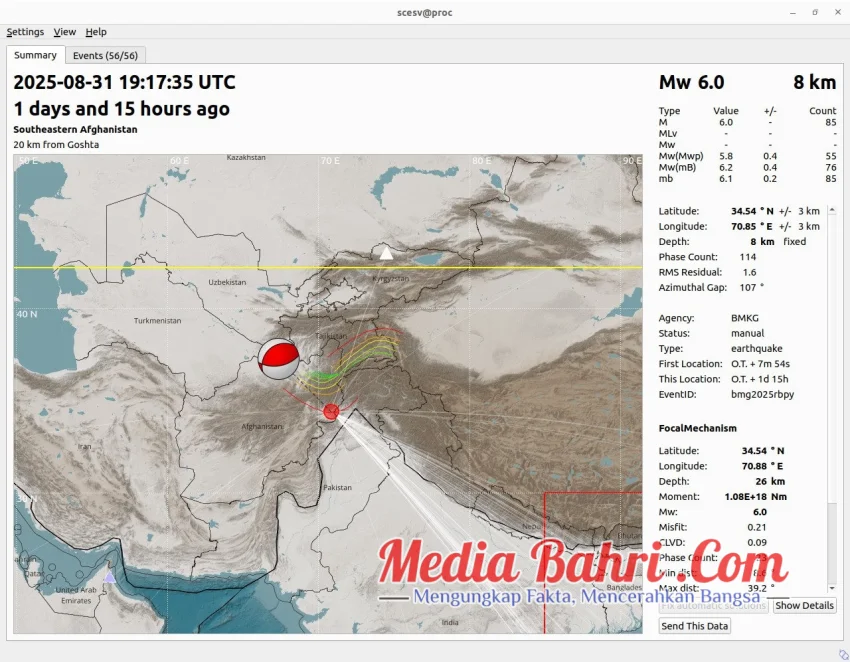Click the Pakistan label on the map
850x662 pixels.
338,487
